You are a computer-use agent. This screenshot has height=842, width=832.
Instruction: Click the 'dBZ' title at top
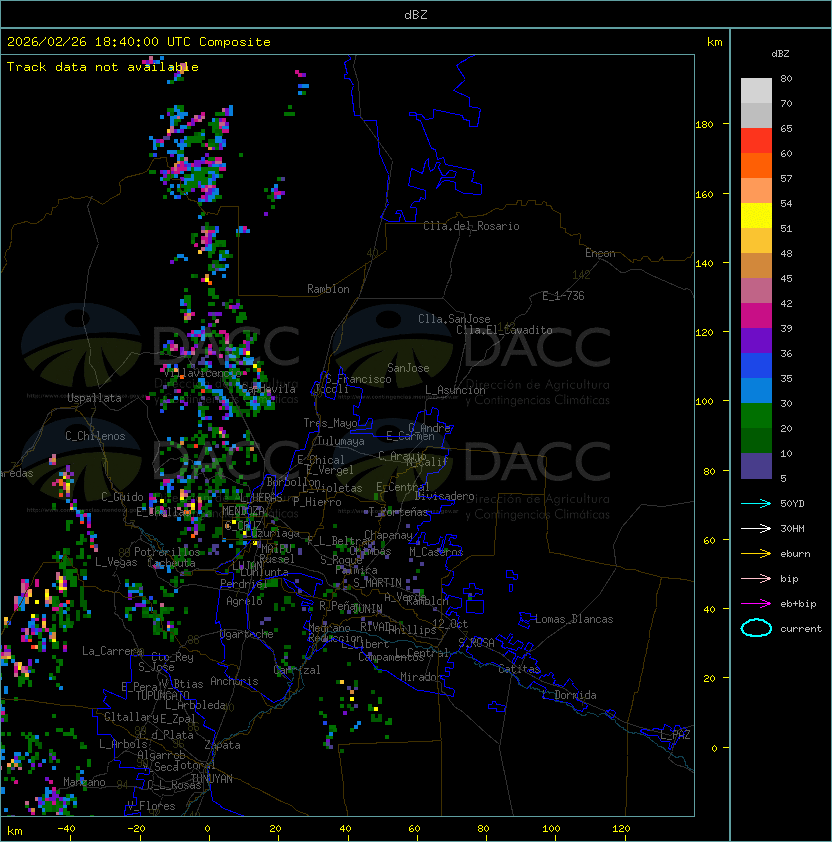click(415, 14)
